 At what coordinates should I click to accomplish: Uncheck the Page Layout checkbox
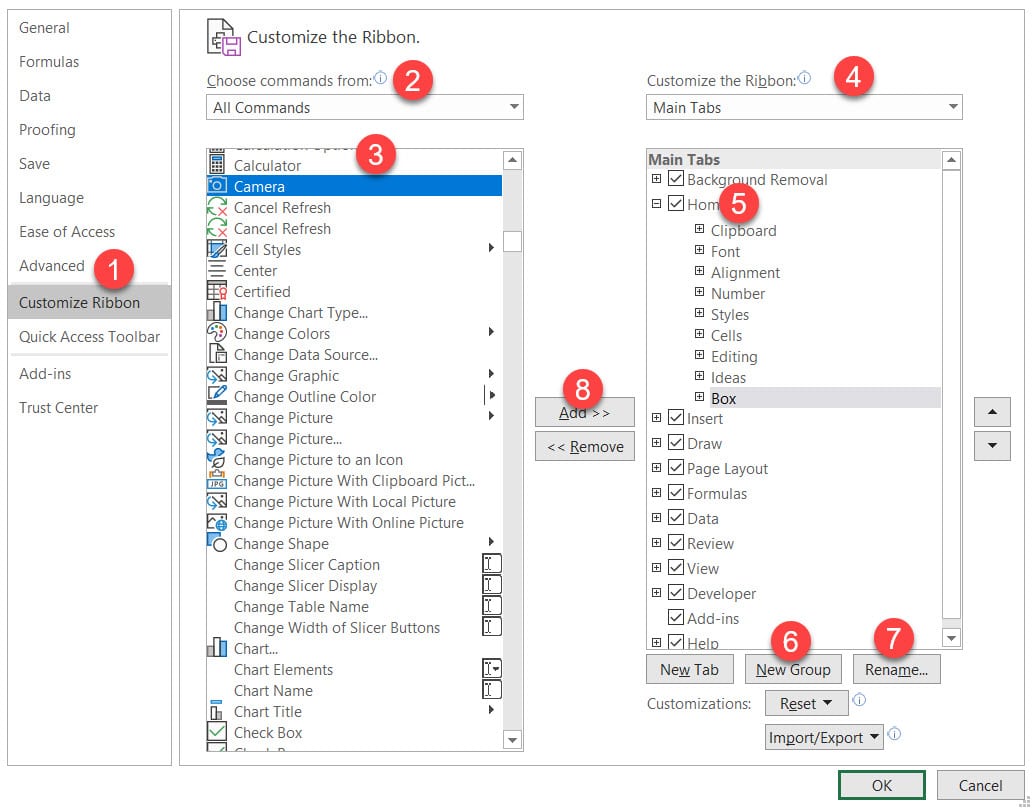tap(676, 467)
